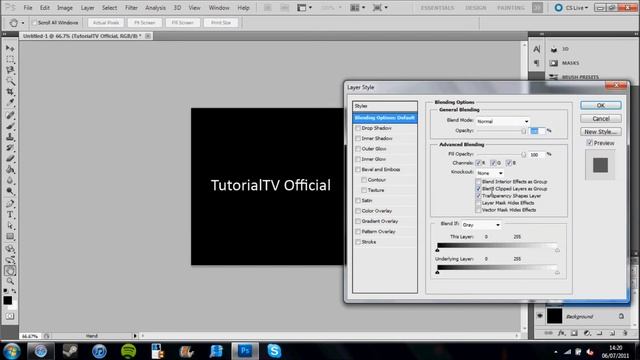Enable the Inner Shadow style checkbox
640x360 pixels.
tap(358, 138)
